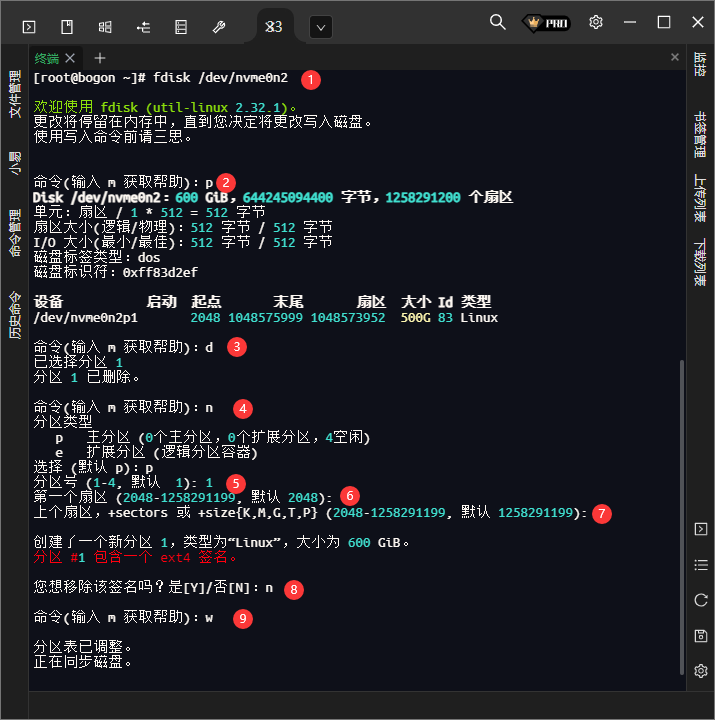Click the refresh/reconnect circular arrow icon
Screen dimensions: 715x720
701,600
